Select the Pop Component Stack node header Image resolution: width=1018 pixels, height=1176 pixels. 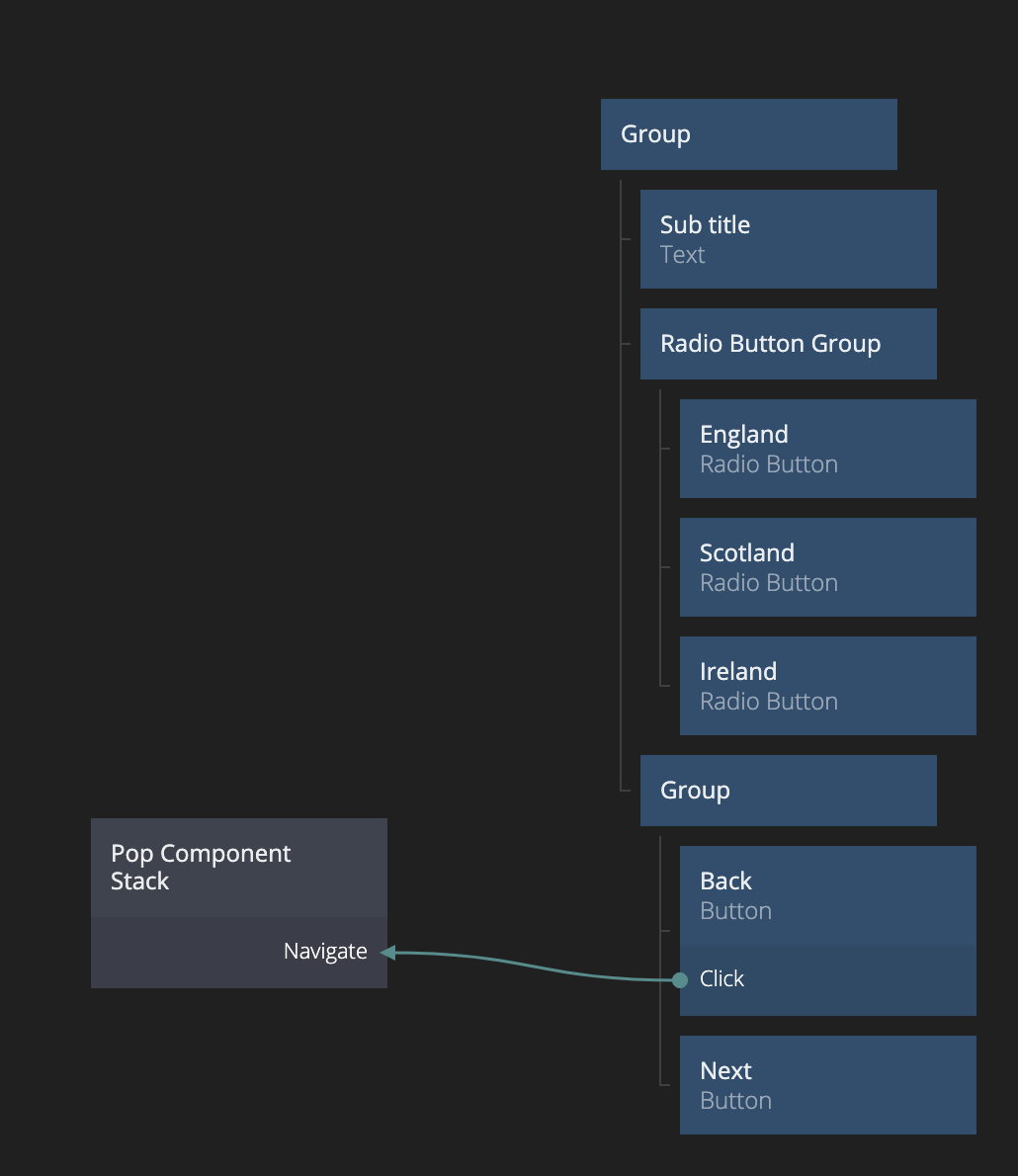coord(238,868)
